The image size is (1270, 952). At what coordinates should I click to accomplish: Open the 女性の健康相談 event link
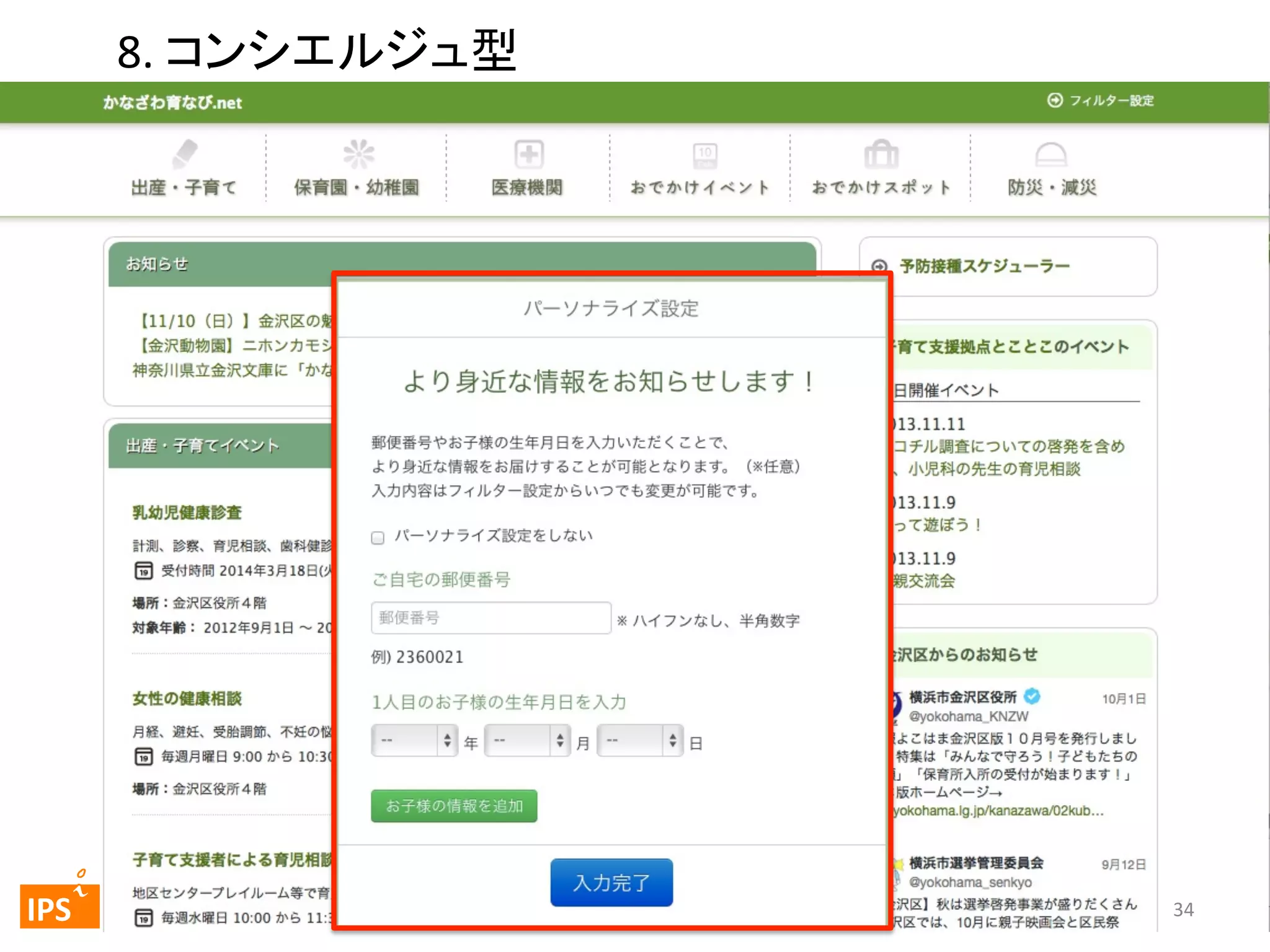[187, 699]
